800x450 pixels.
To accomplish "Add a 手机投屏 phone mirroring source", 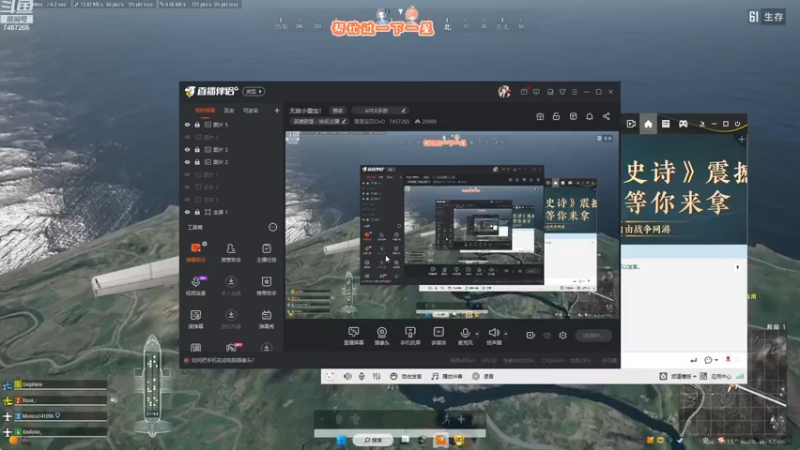I will click(410, 336).
